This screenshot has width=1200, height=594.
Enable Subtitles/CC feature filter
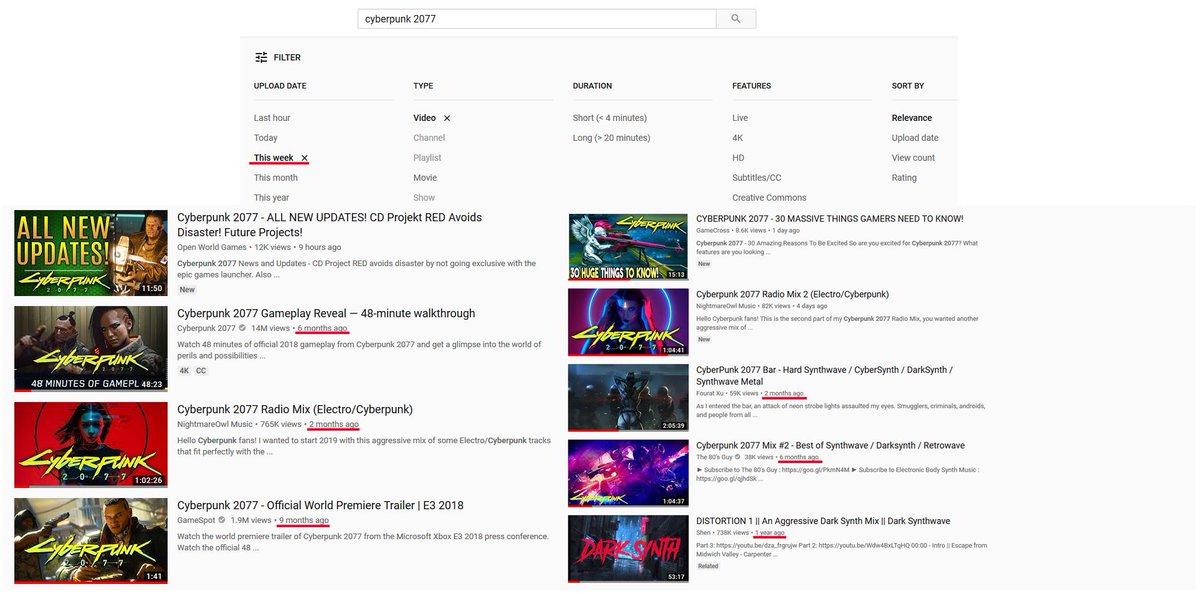(x=757, y=178)
